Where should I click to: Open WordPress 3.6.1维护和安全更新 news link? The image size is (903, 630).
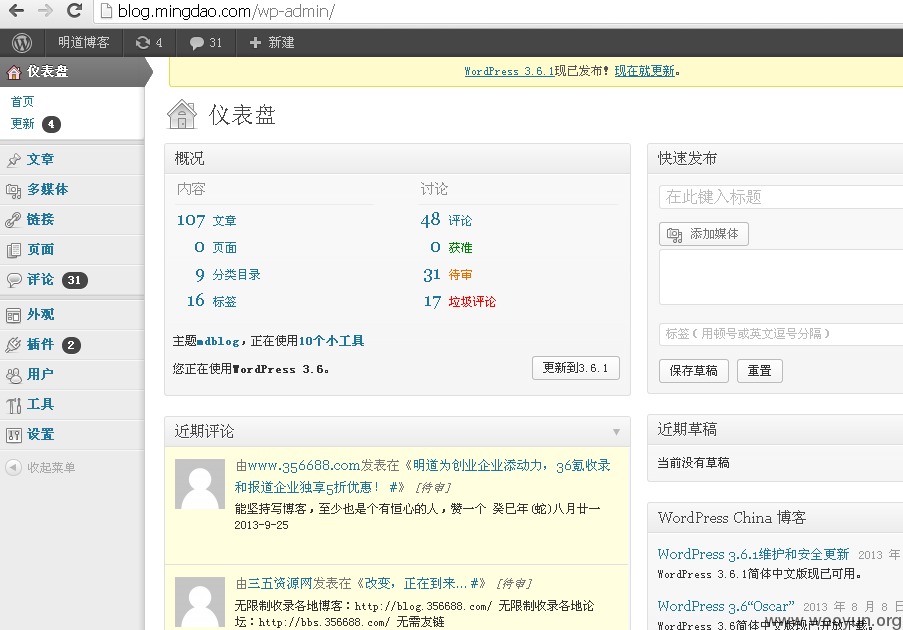pyautogui.click(x=753, y=554)
